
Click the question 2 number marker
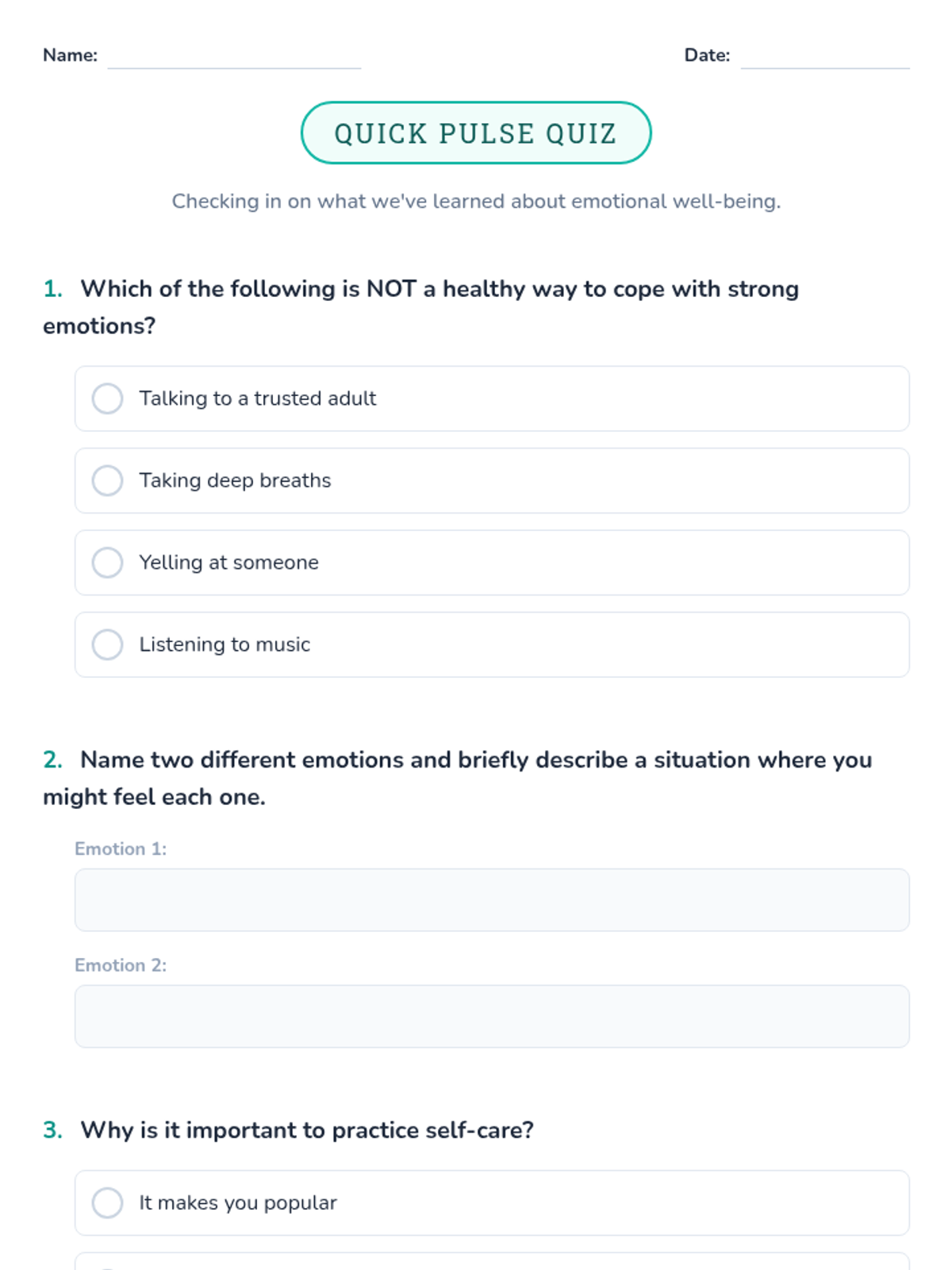coord(52,760)
